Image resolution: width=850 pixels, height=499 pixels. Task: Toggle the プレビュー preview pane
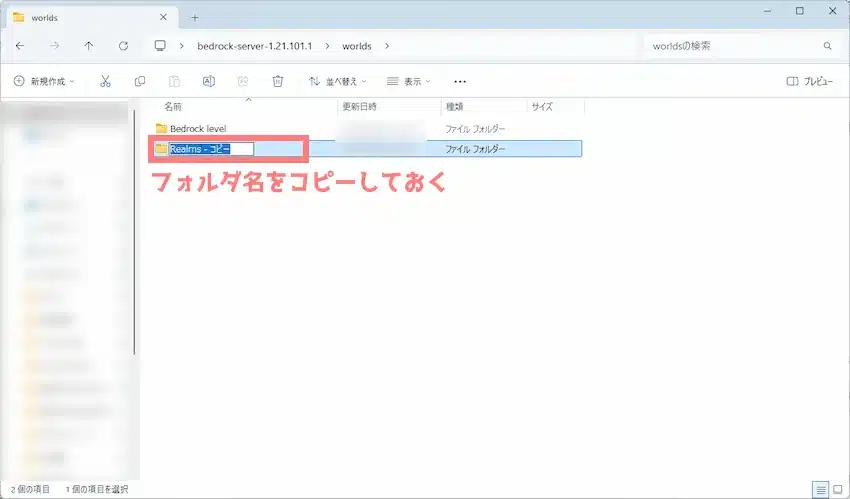click(x=809, y=81)
